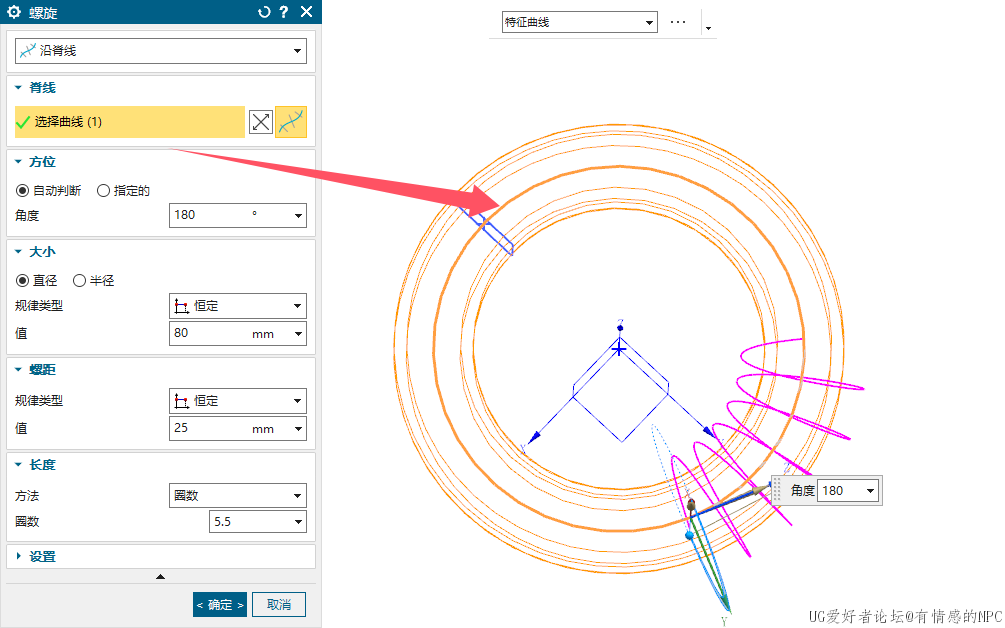Click the diameter value field showing 80

click(x=208, y=333)
